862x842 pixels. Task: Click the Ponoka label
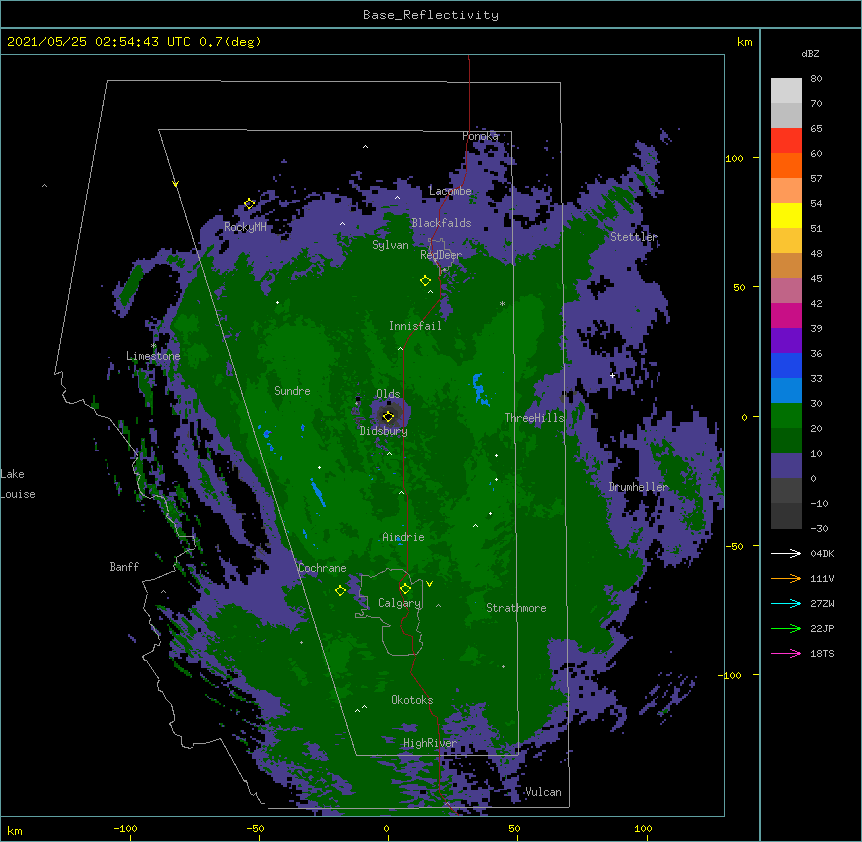[480, 136]
